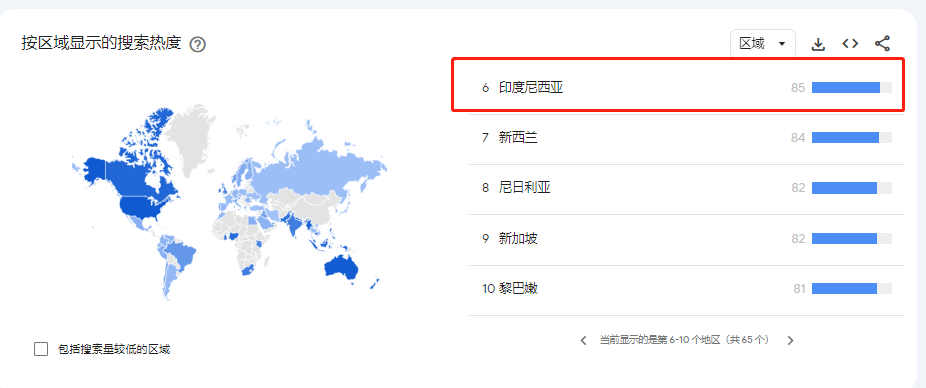This screenshot has width=926, height=388.
Task: Select the 黎巴嫩 row
Action: tap(686, 289)
